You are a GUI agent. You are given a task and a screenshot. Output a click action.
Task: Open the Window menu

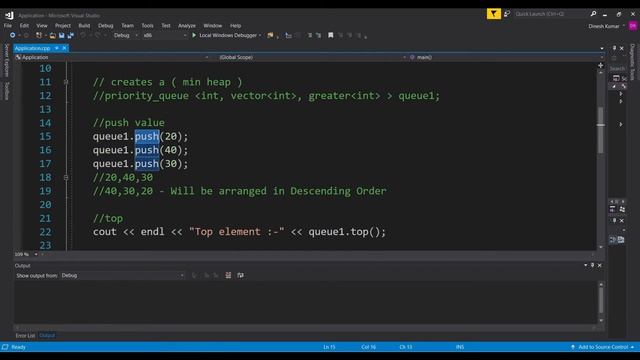click(x=213, y=26)
